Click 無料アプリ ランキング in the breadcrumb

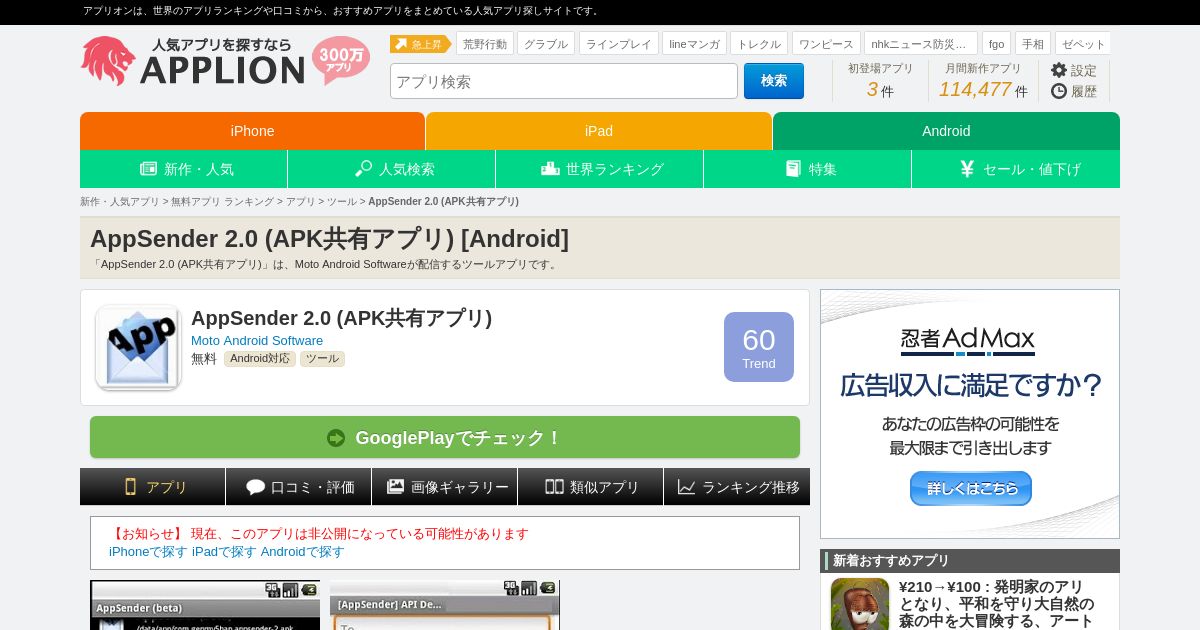click(222, 201)
